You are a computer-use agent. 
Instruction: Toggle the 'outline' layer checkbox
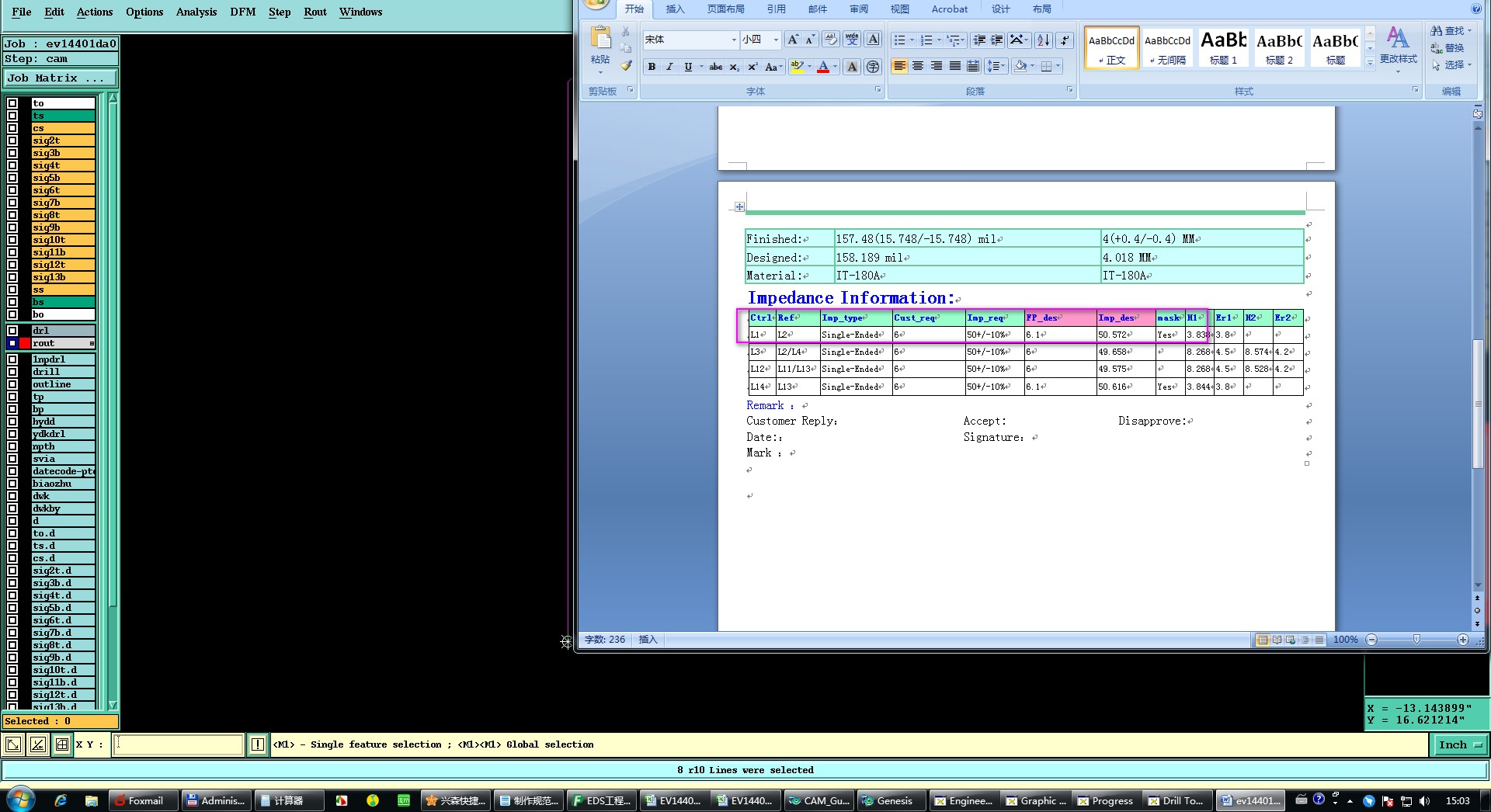[x=12, y=384]
